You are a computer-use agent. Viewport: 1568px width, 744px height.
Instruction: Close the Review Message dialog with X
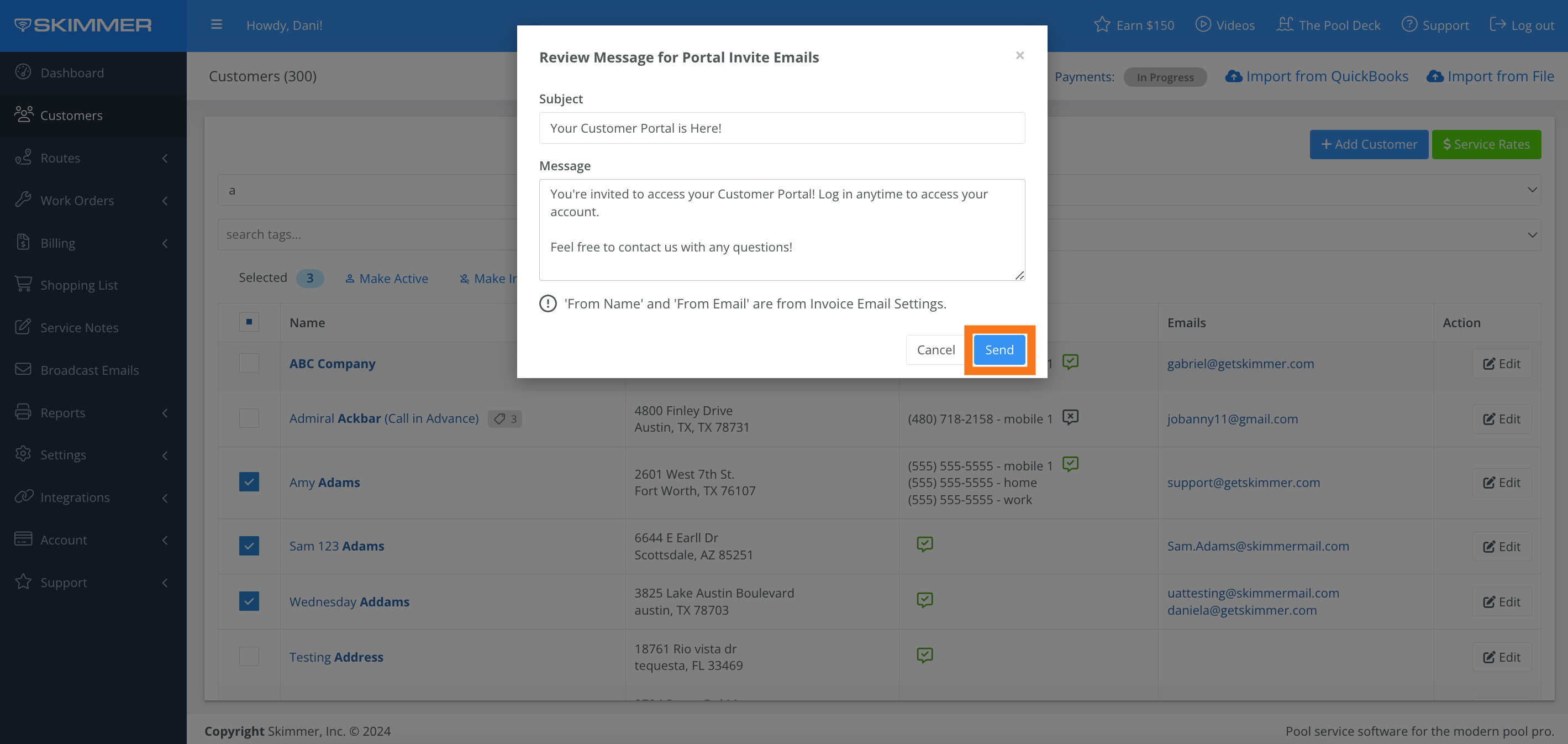(1019, 55)
